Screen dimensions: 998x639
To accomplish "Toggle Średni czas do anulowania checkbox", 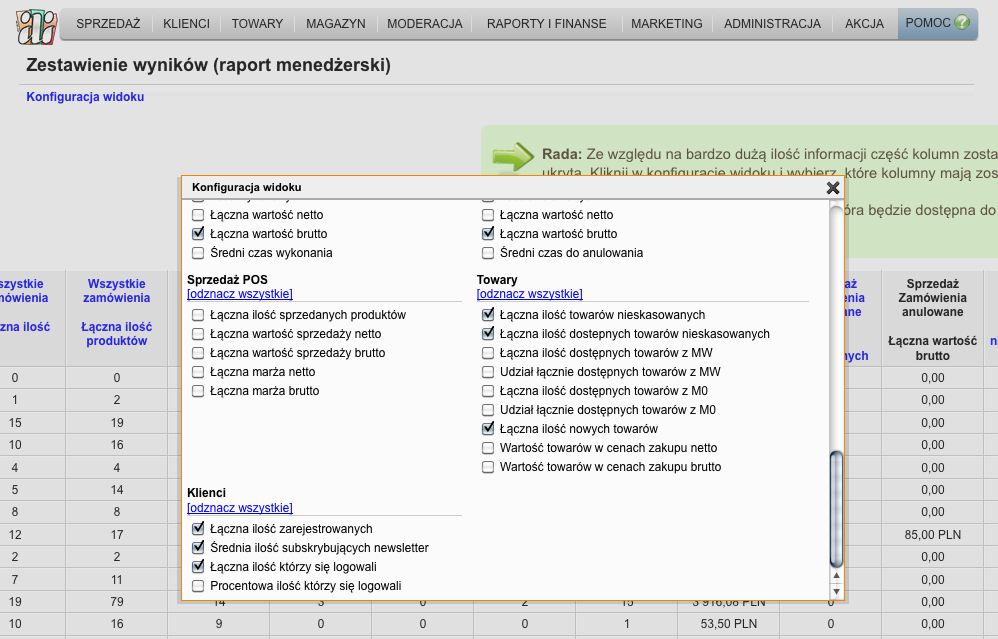I will click(x=488, y=253).
